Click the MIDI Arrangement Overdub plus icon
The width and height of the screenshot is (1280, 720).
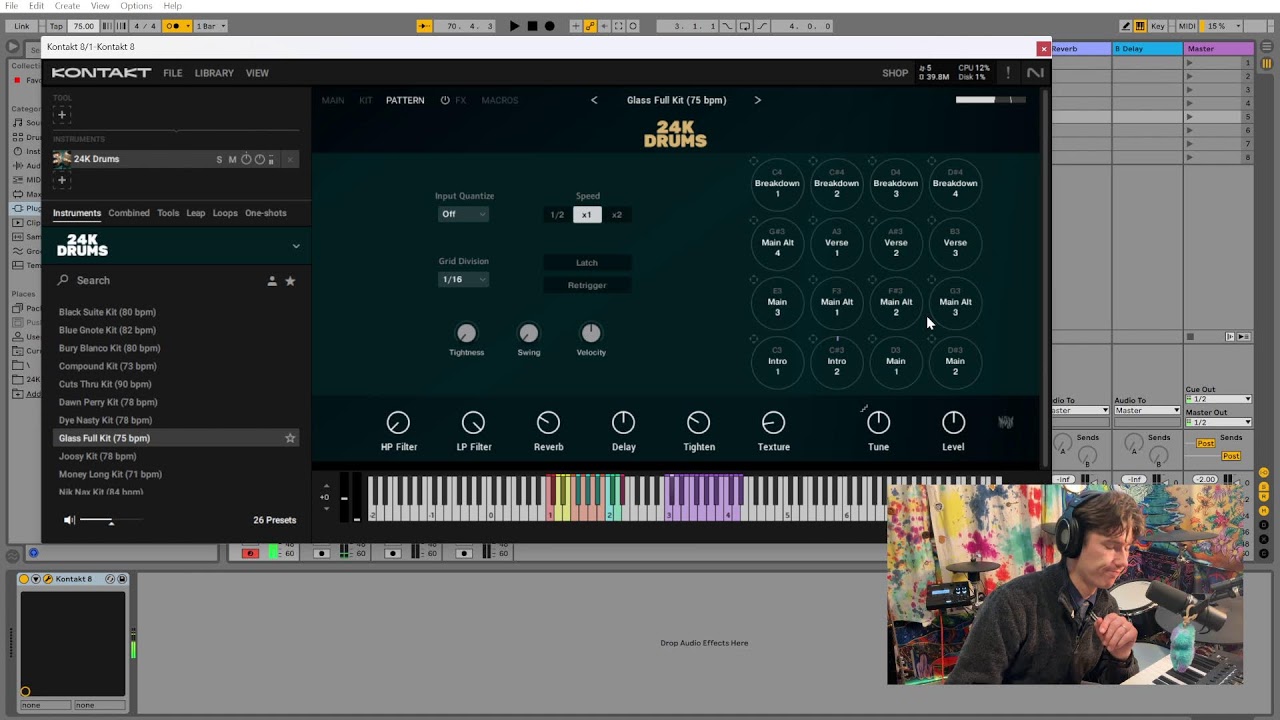577,26
